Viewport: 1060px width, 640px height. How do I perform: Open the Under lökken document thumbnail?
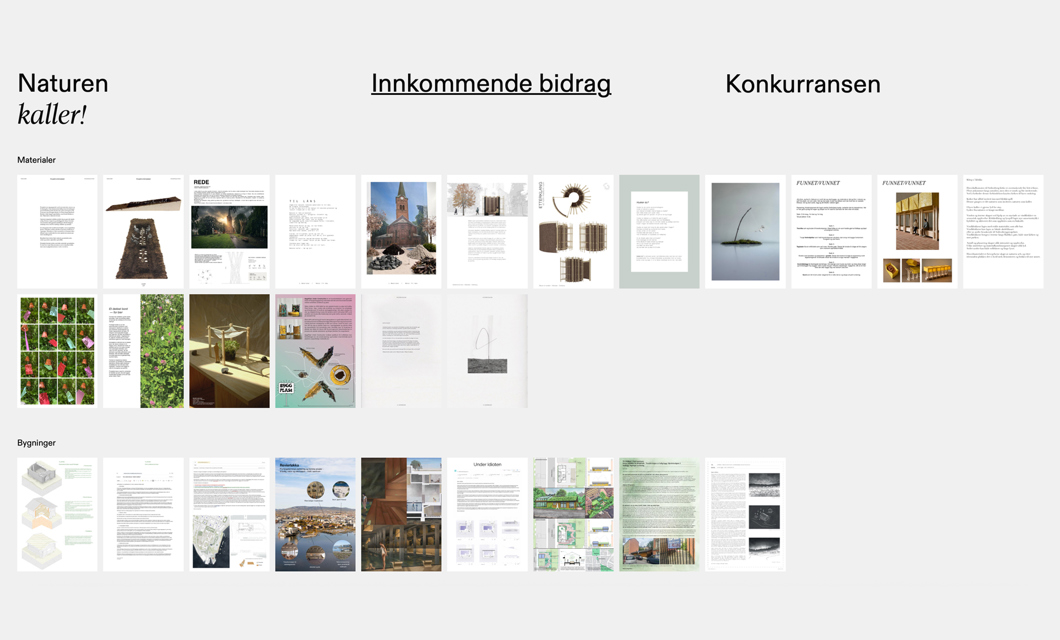point(487,514)
